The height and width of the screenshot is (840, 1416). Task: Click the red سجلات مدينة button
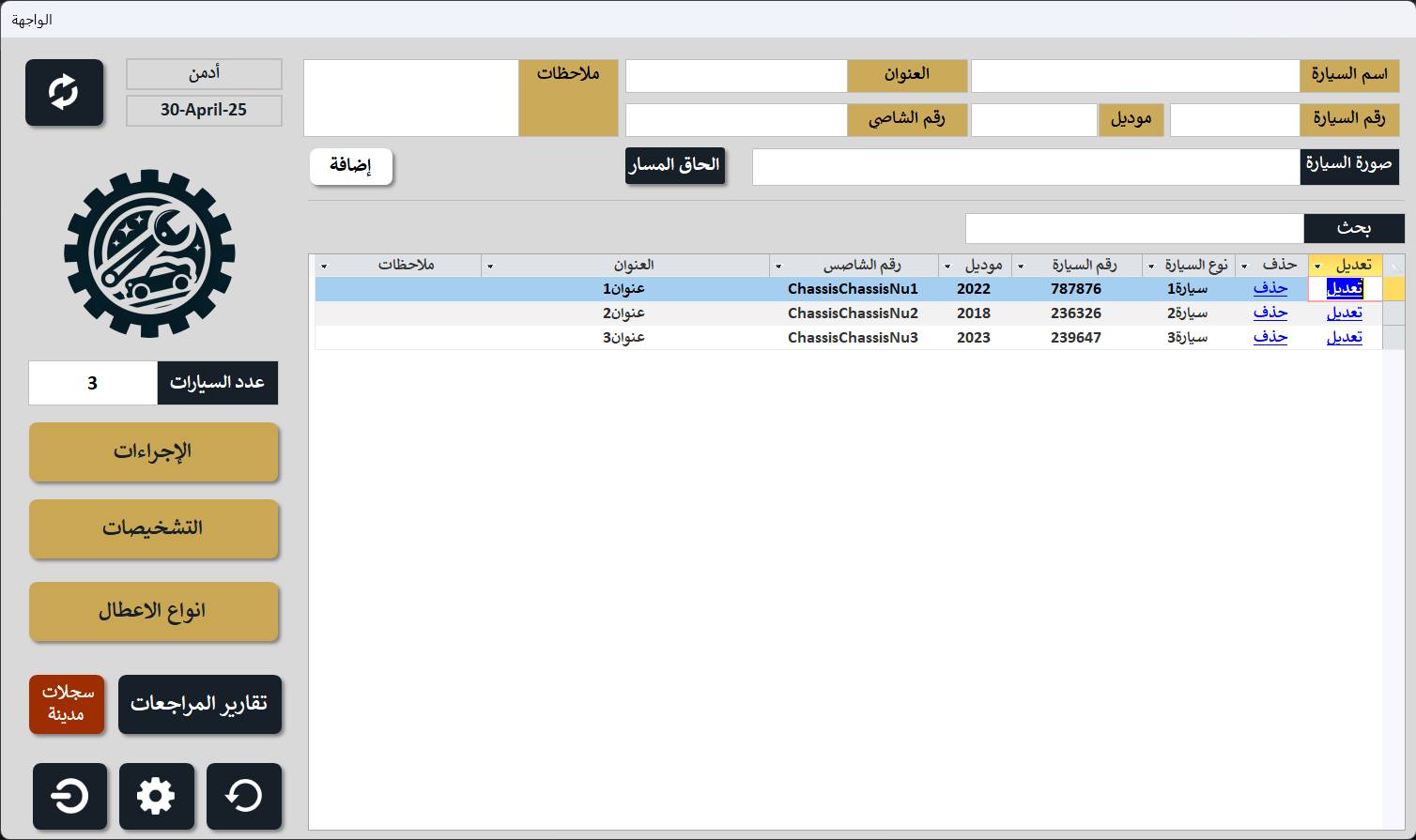pyautogui.click(x=67, y=704)
